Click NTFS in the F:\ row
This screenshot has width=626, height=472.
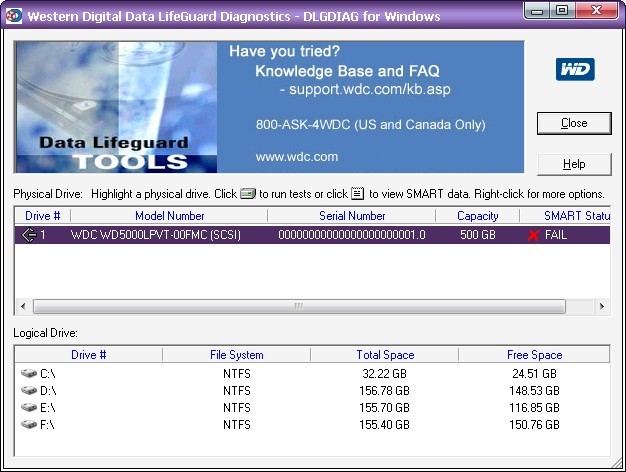[237, 424]
